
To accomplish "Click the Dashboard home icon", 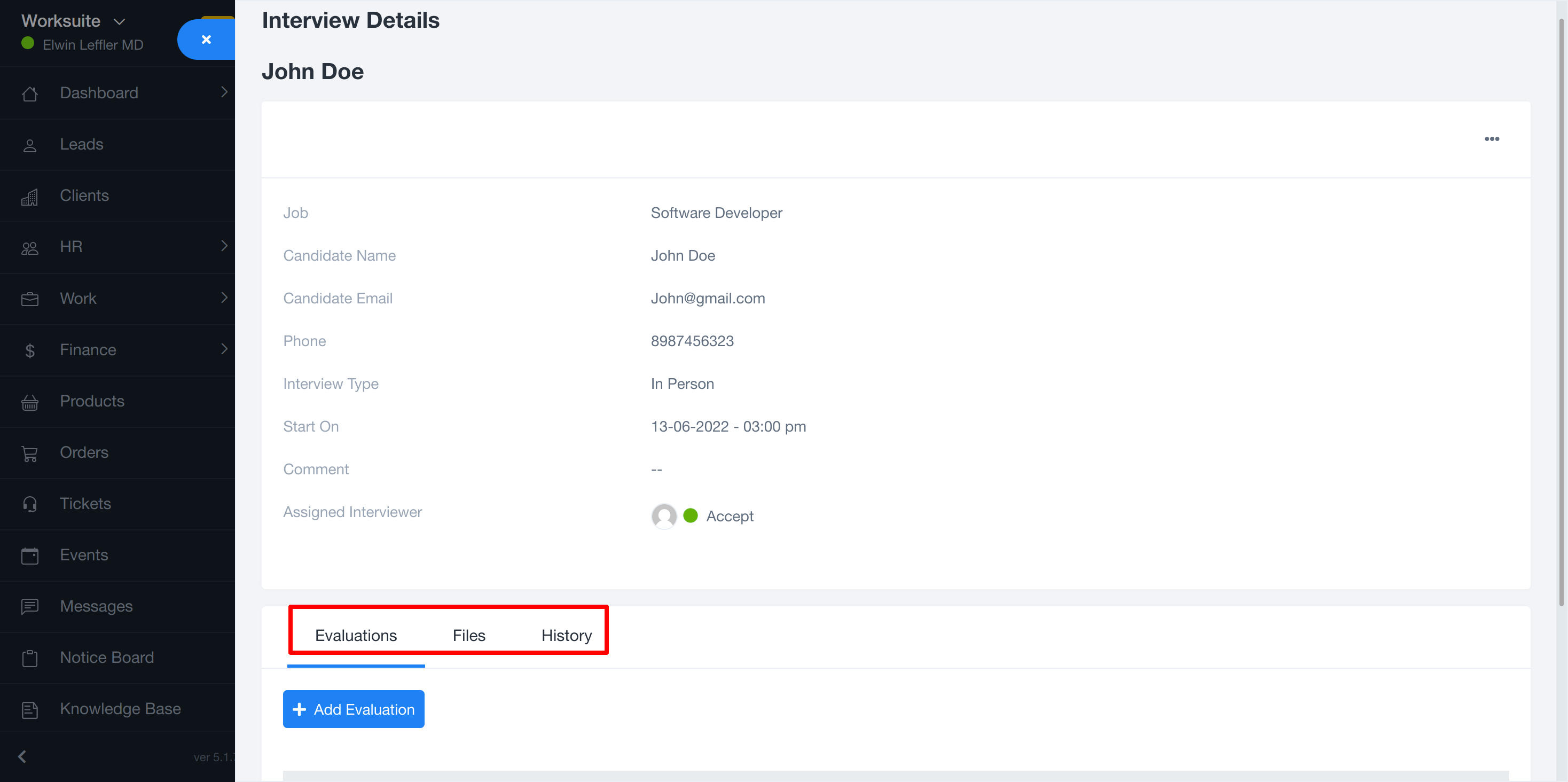I will 29,94.
